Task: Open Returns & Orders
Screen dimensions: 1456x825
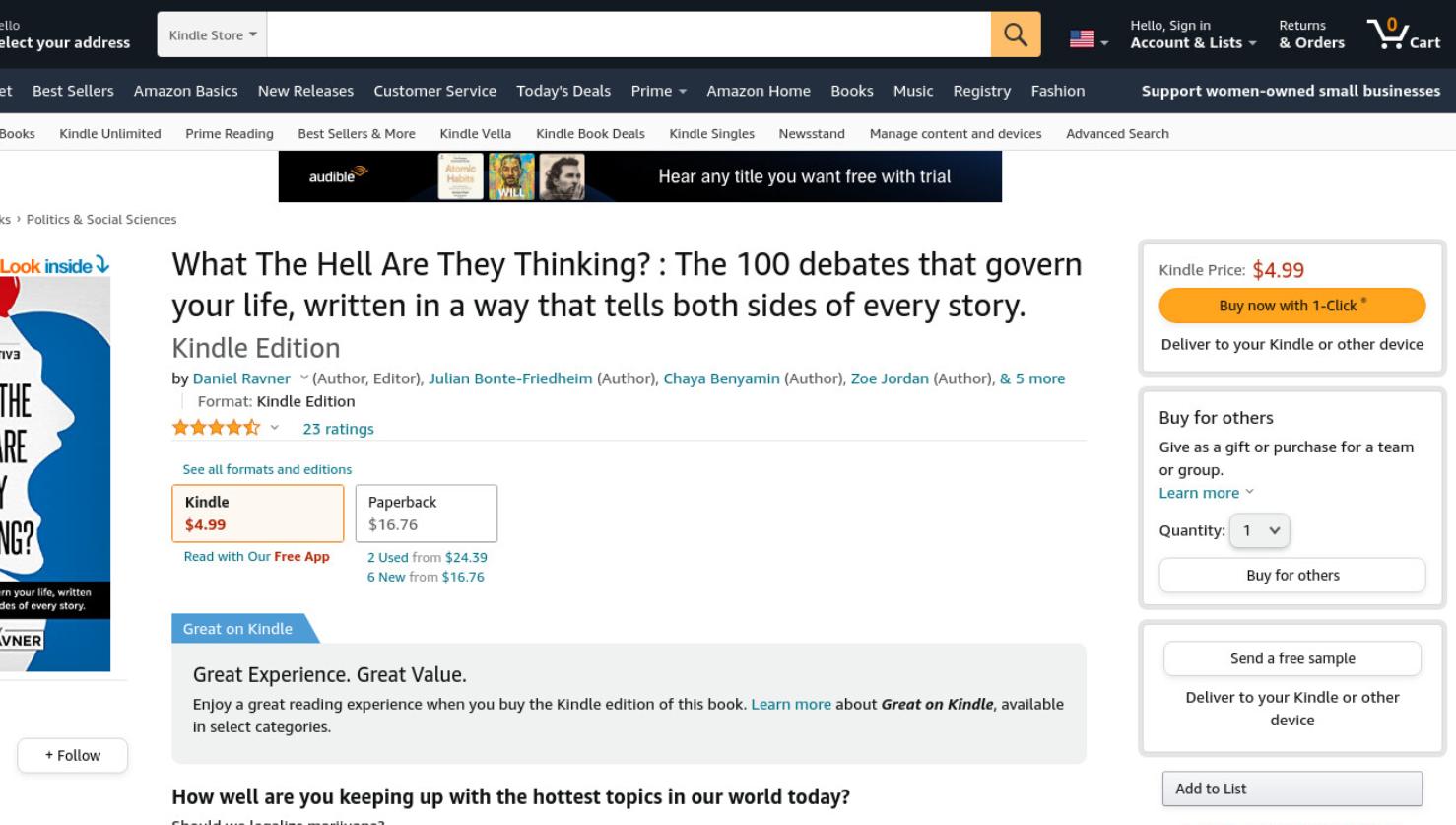Action: [x=1311, y=34]
